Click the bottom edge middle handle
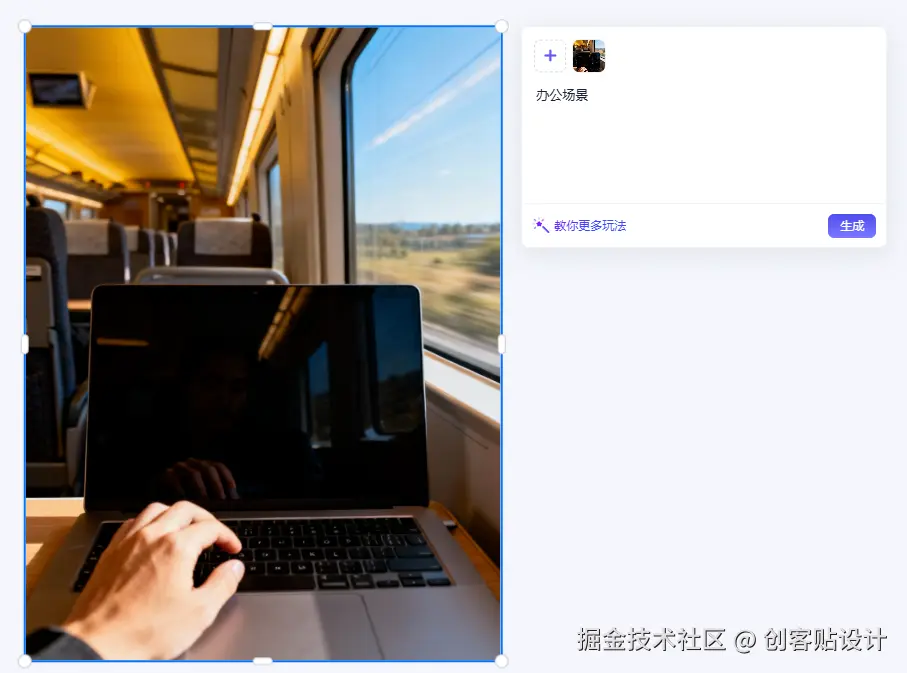This screenshot has height=673, width=907. 263,660
